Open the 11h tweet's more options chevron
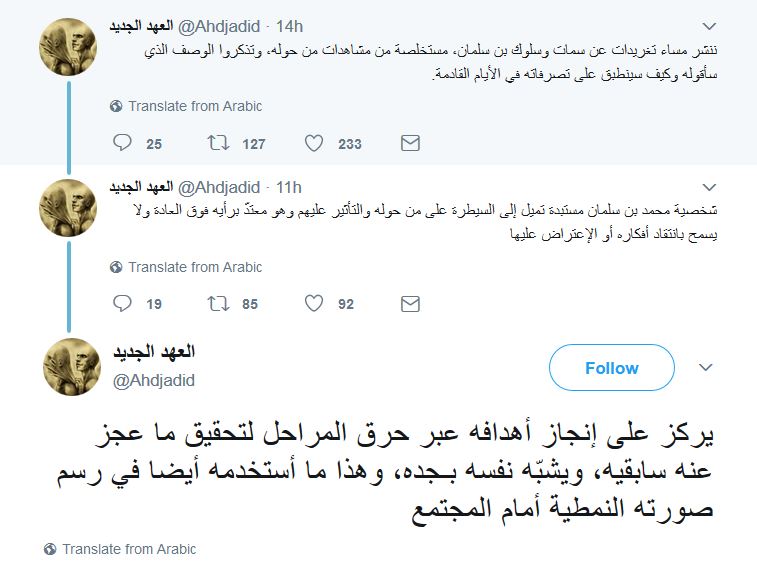The image size is (757, 565). click(709, 187)
